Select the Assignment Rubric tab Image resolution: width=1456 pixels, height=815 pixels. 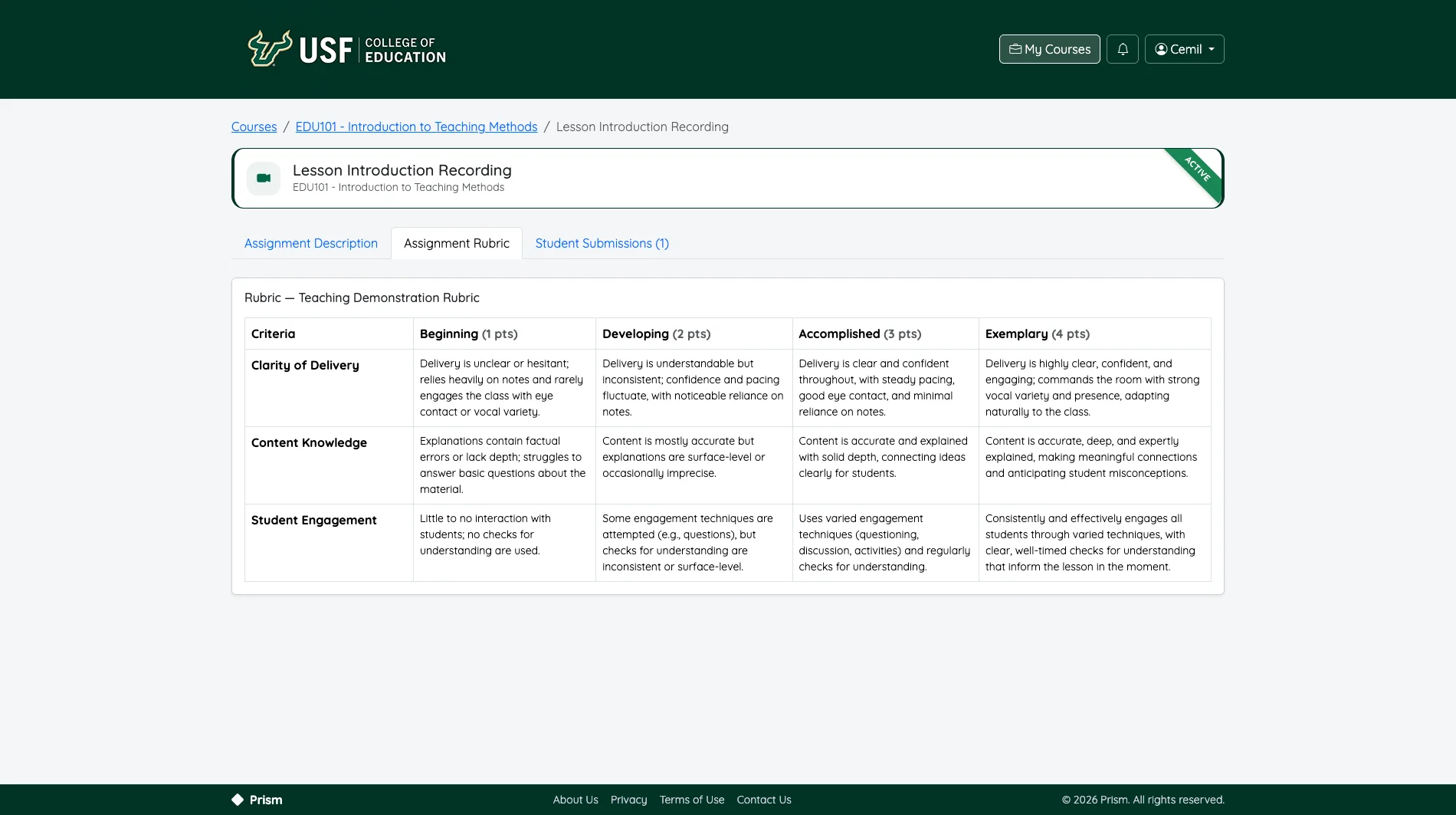pos(457,243)
